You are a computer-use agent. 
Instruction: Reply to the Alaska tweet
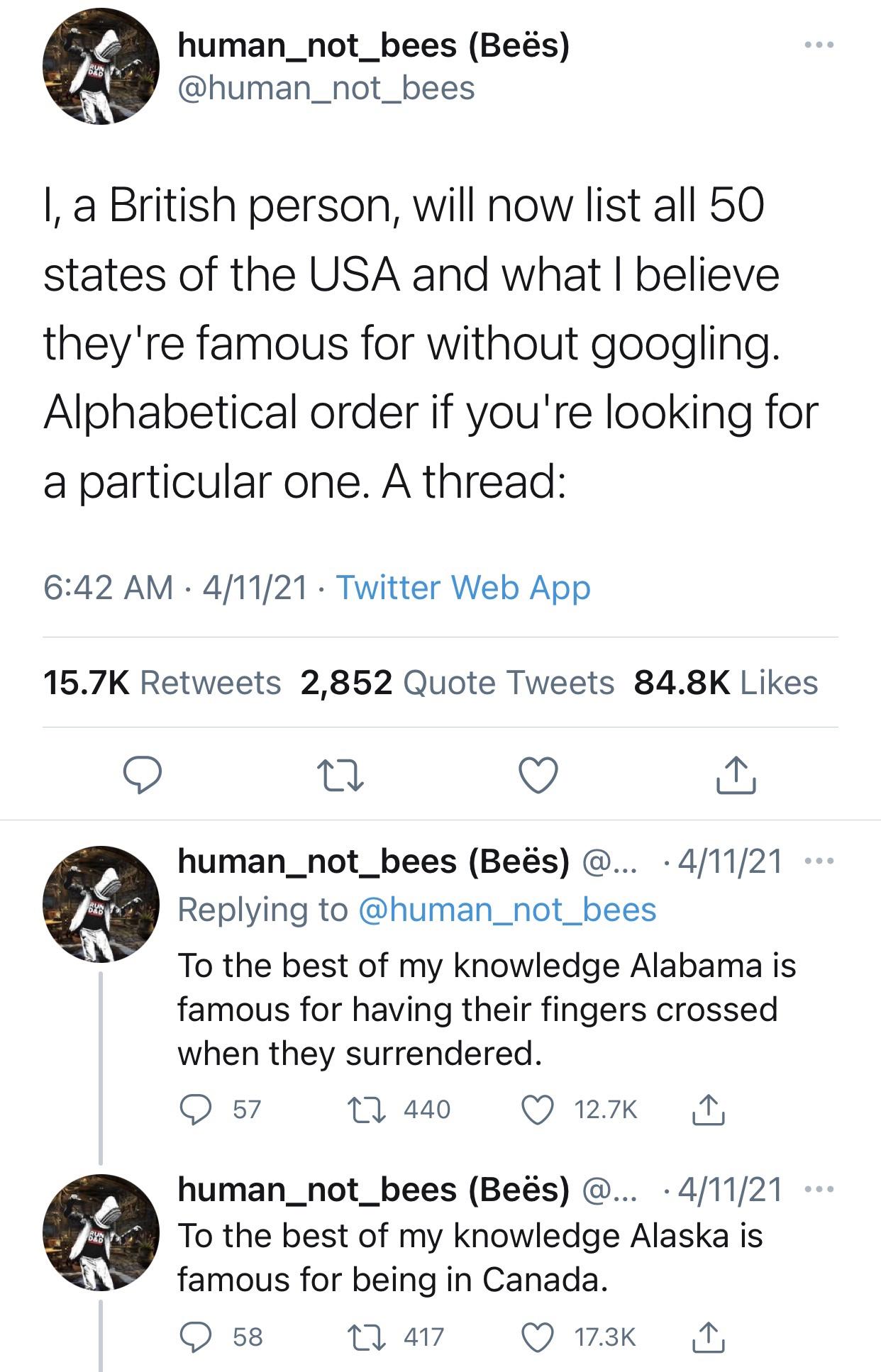point(192,1337)
